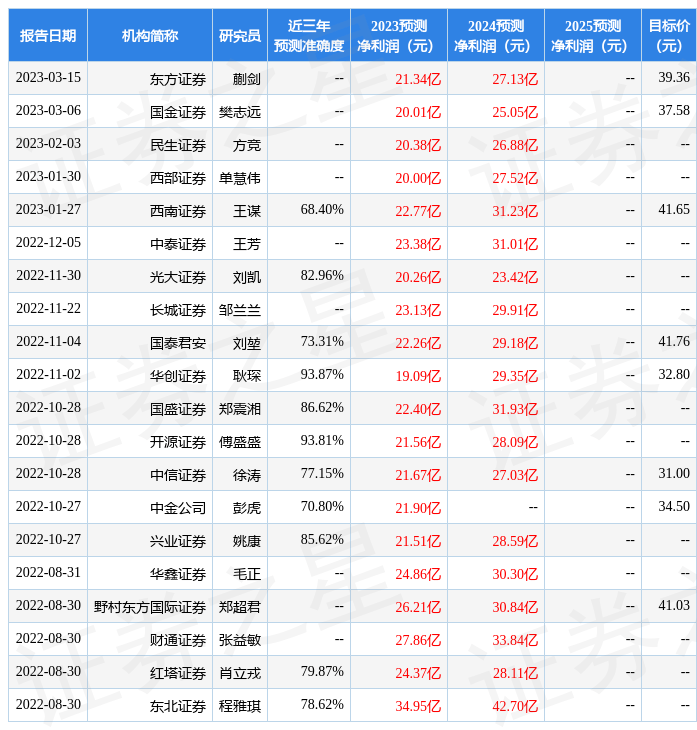Click the 93.87% accuracy cell
This screenshot has height=730, width=697.
322,375
